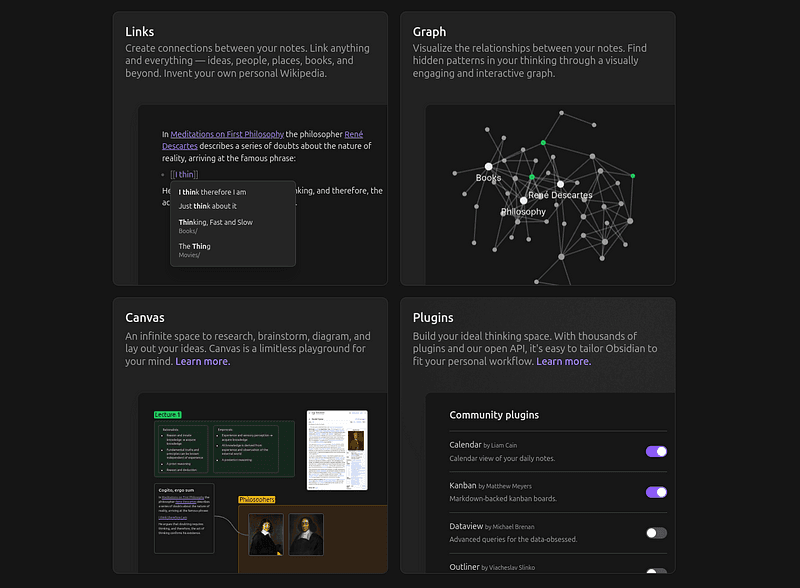Toggle the Calendar plugin switch
This screenshot has height=588, width=800.
[656, 451]
